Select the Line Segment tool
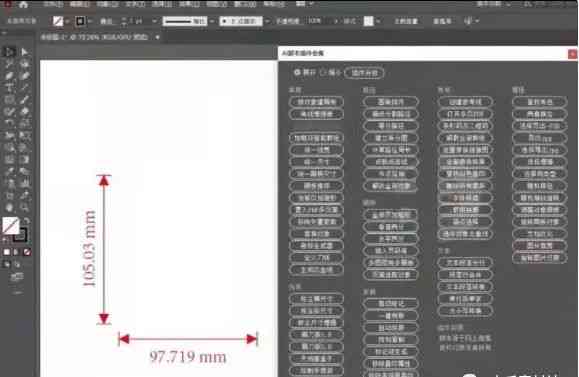 [x=24, y=88]
